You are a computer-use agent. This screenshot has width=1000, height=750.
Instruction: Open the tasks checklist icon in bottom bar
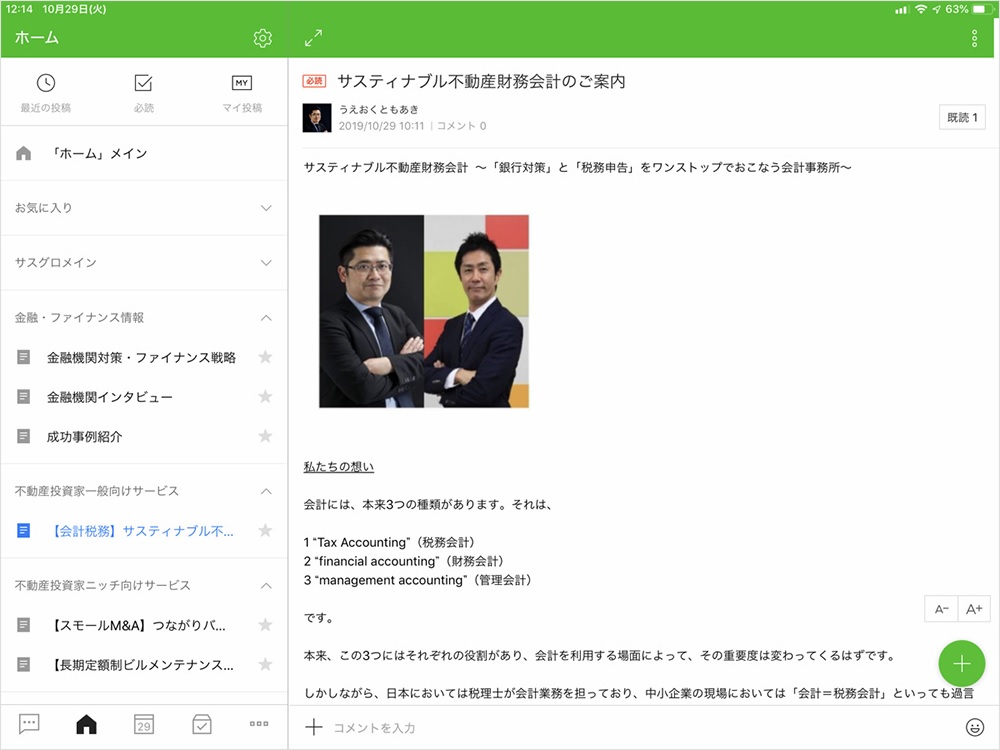point(202,725)
